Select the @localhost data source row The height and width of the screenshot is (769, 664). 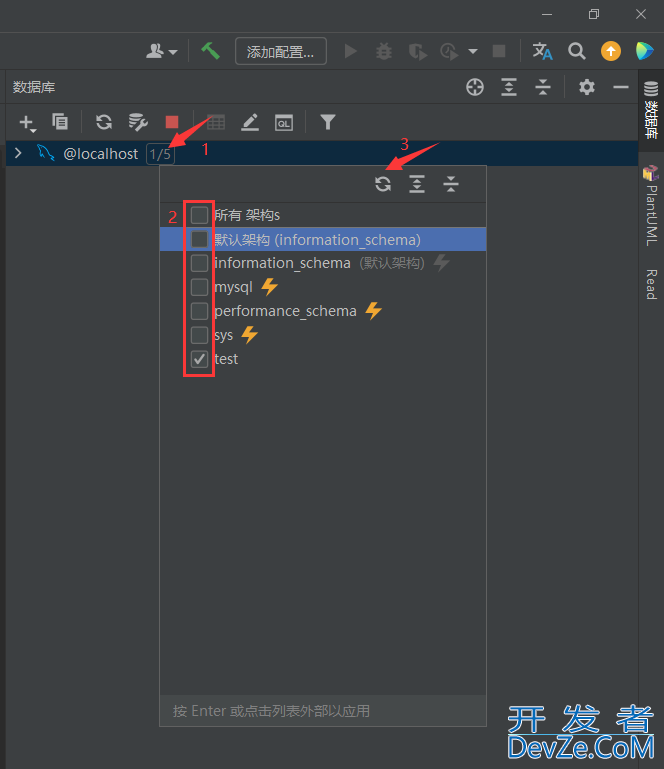tap(322, 154)
